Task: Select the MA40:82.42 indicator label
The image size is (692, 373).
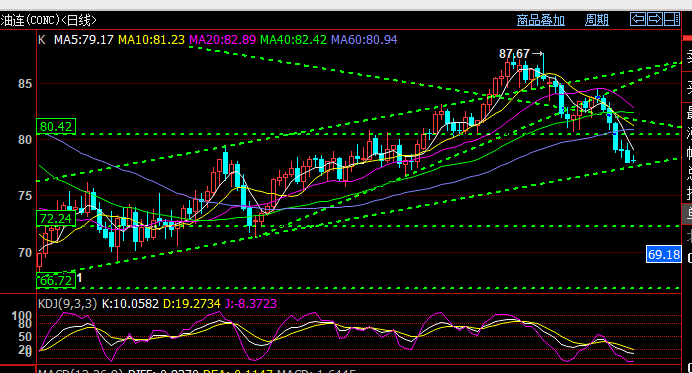Action: click(293, 40)
